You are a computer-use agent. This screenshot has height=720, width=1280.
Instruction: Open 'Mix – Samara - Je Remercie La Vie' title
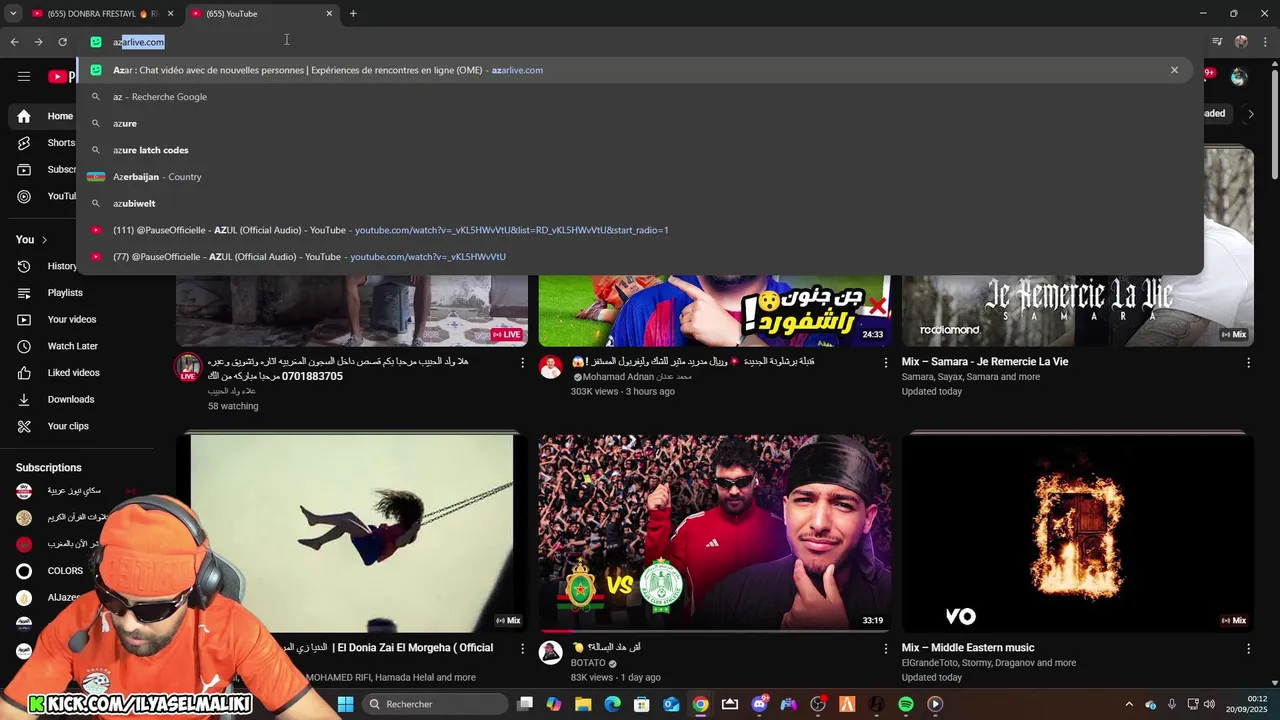[985, 362]
